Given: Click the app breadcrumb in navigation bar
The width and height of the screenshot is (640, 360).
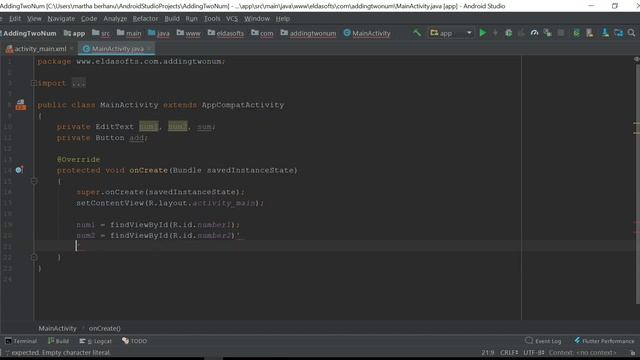Looking at the screenshot, I should tap(75, 33).
